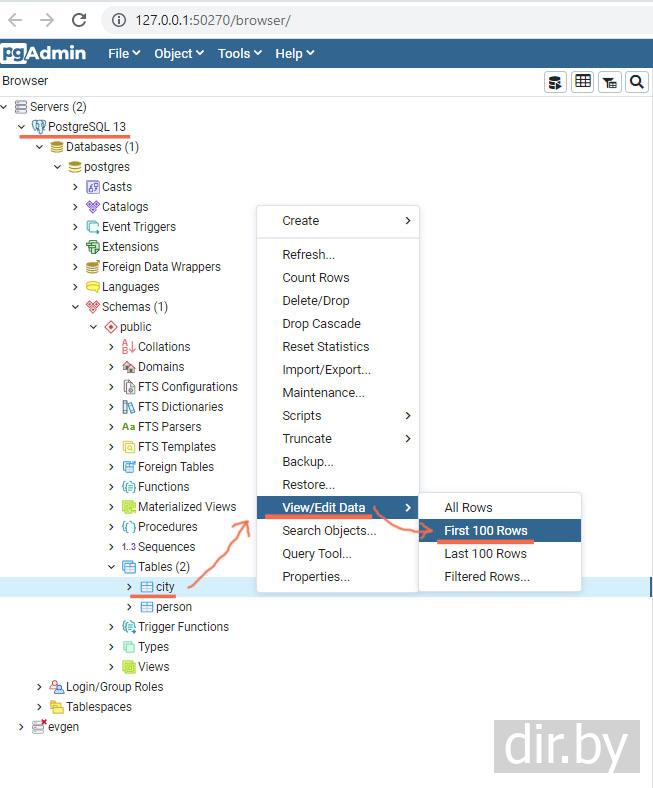Click the Trigger Functions node icon

click(x=129, y=627)
